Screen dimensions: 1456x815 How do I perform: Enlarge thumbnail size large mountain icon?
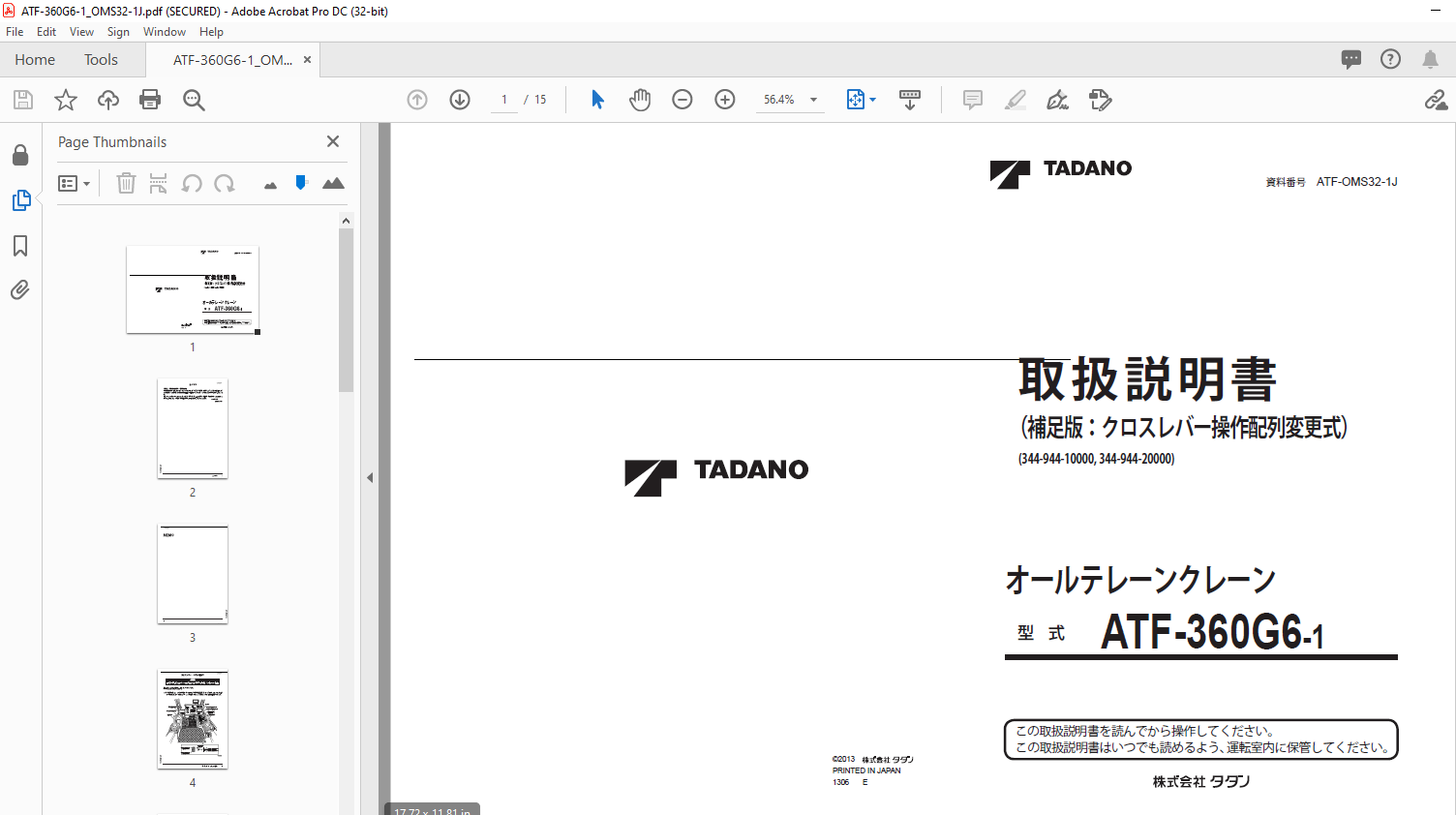pos(333,183)
